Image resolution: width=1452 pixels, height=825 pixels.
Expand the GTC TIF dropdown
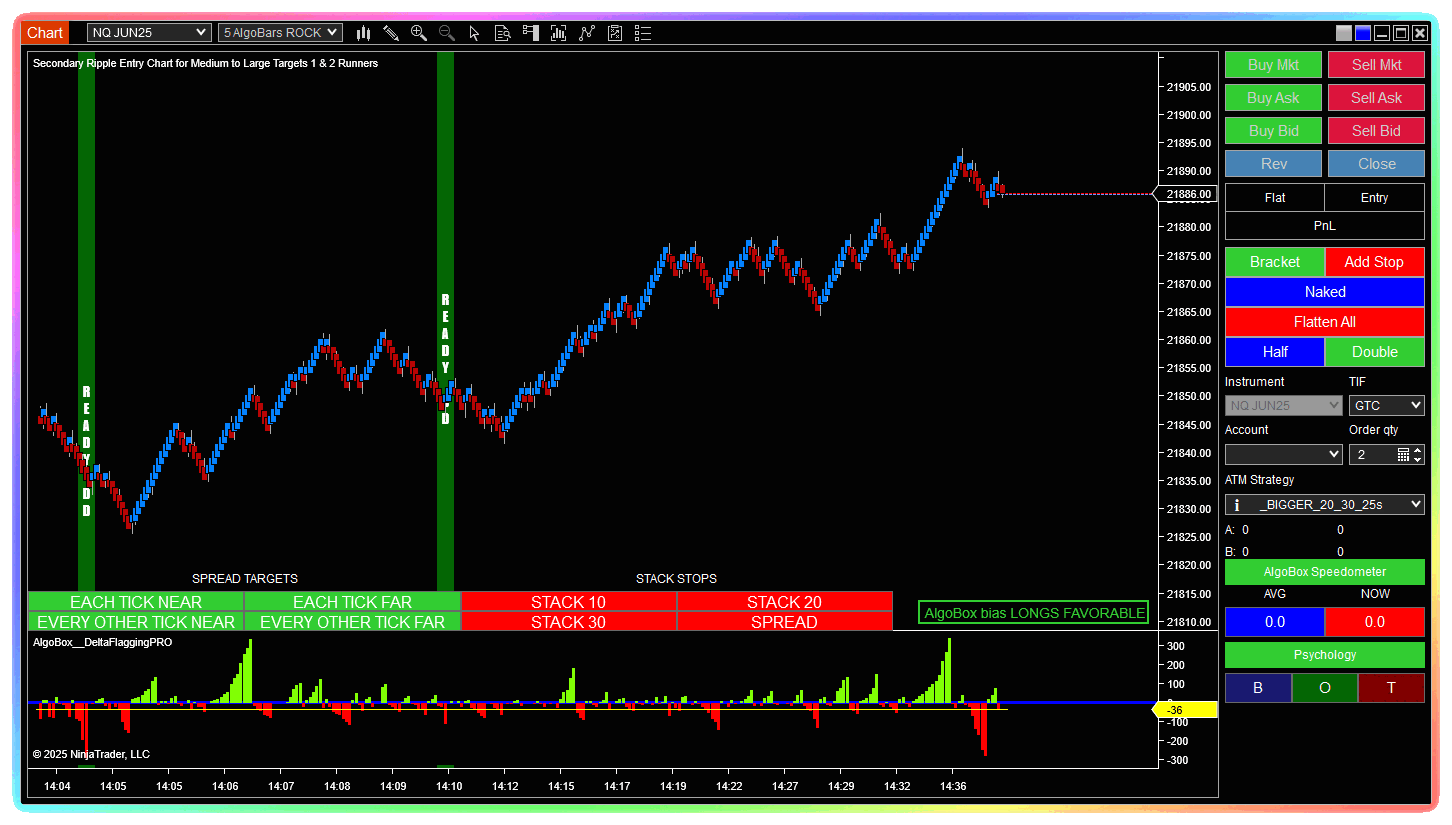(1386, 406)
